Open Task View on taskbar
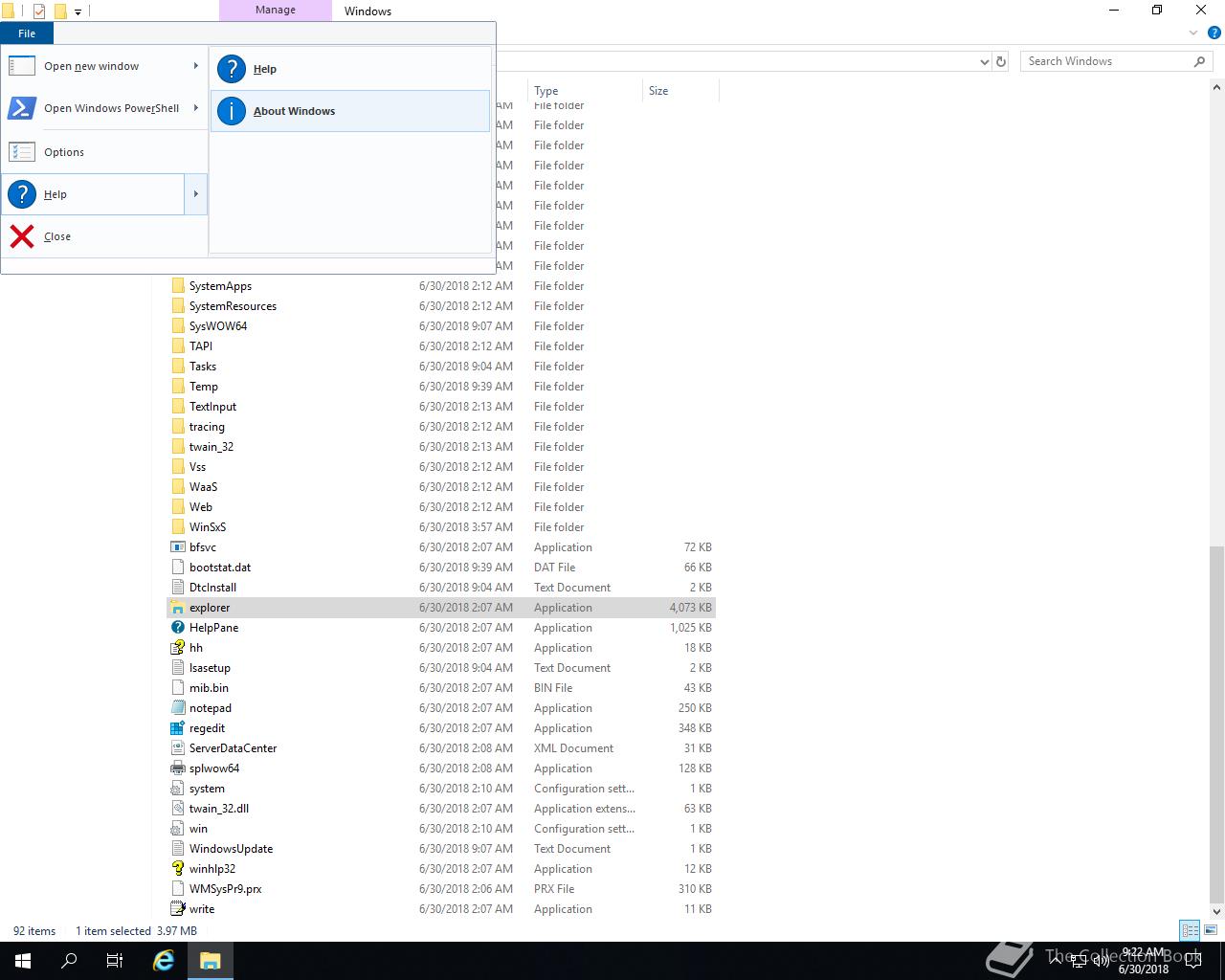The image size is (1225, 980). (x=115, y=961)
